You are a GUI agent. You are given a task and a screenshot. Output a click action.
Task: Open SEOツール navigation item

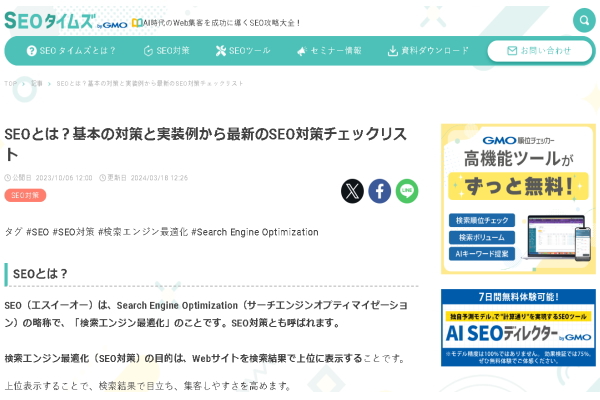[x=243, y=51]
